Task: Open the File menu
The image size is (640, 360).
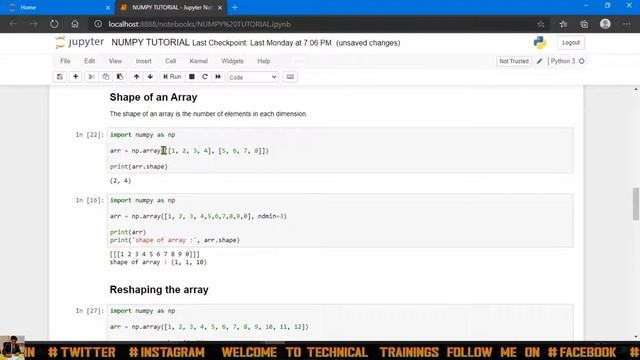Action: [65, 61]
